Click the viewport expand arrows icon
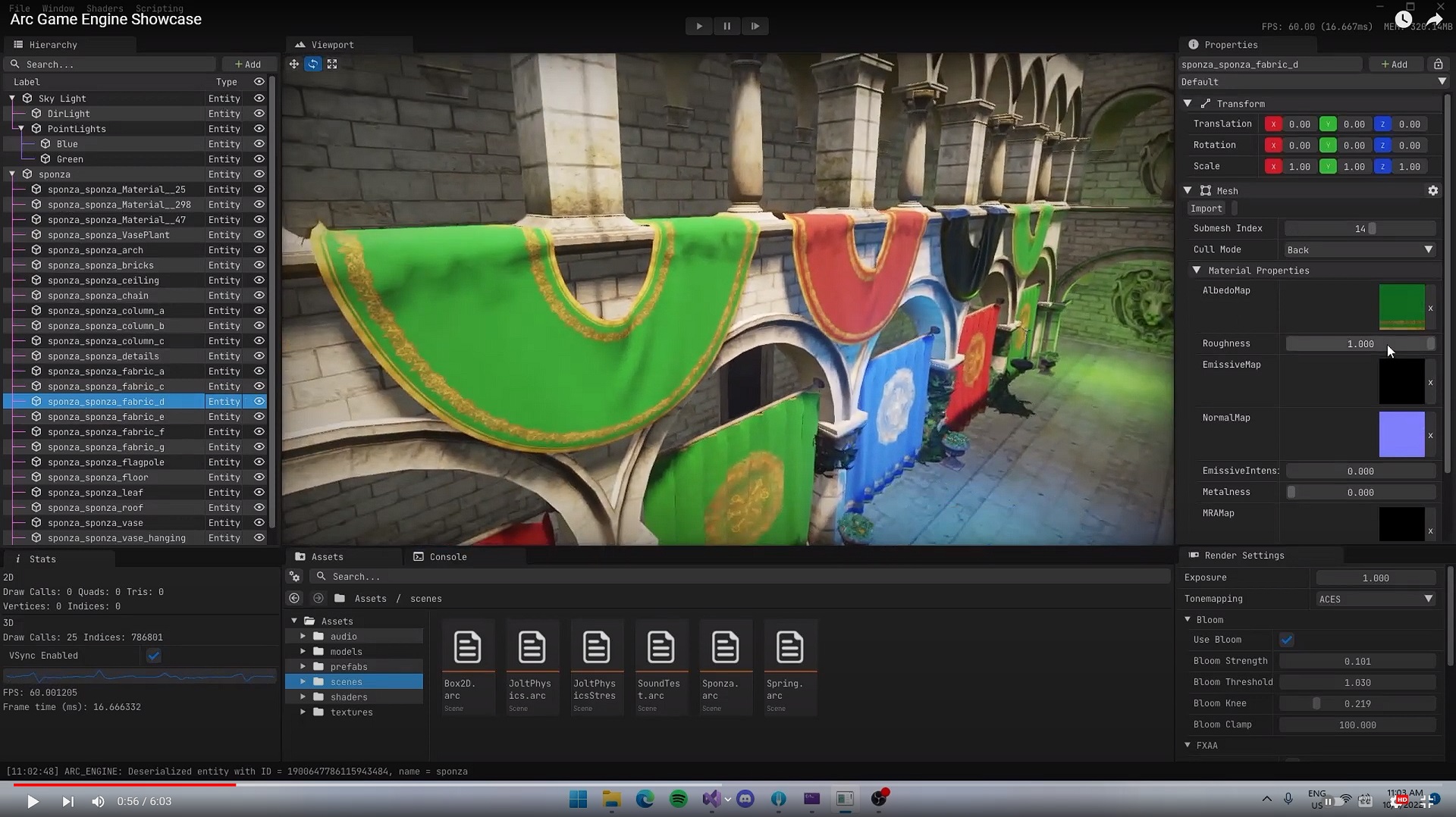 click(332, 64)
